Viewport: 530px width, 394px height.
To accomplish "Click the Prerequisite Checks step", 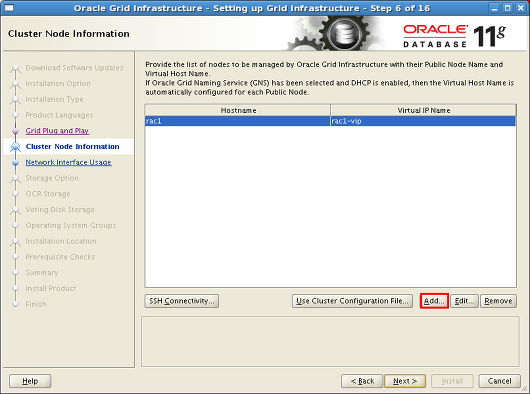I will [60, 257].
